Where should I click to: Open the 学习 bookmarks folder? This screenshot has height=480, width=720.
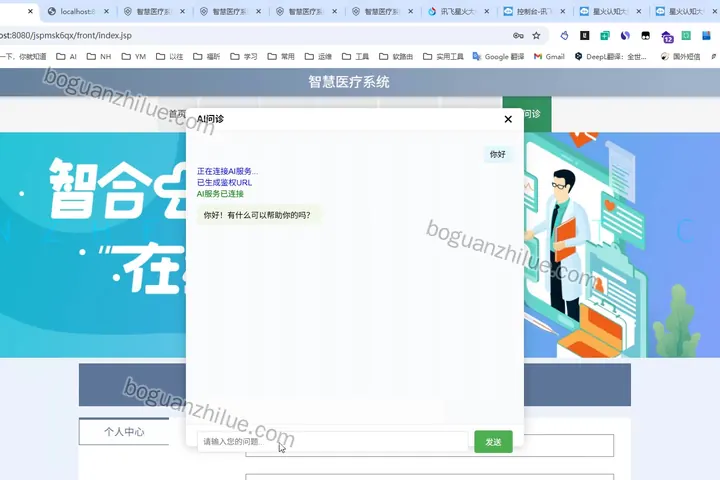click(244, 56)
